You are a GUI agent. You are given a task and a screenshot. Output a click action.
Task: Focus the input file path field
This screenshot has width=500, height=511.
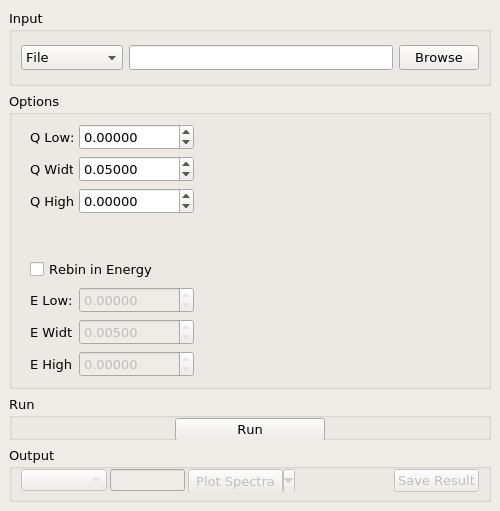[261, 58]
